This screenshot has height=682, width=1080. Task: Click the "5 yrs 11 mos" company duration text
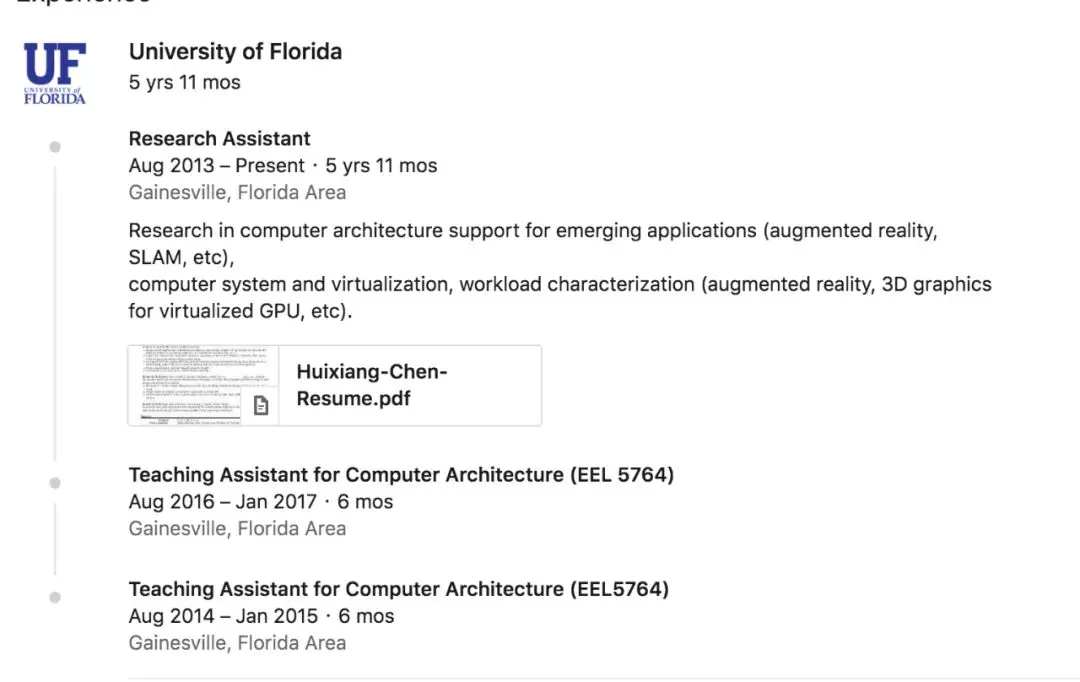pos(185,82)
